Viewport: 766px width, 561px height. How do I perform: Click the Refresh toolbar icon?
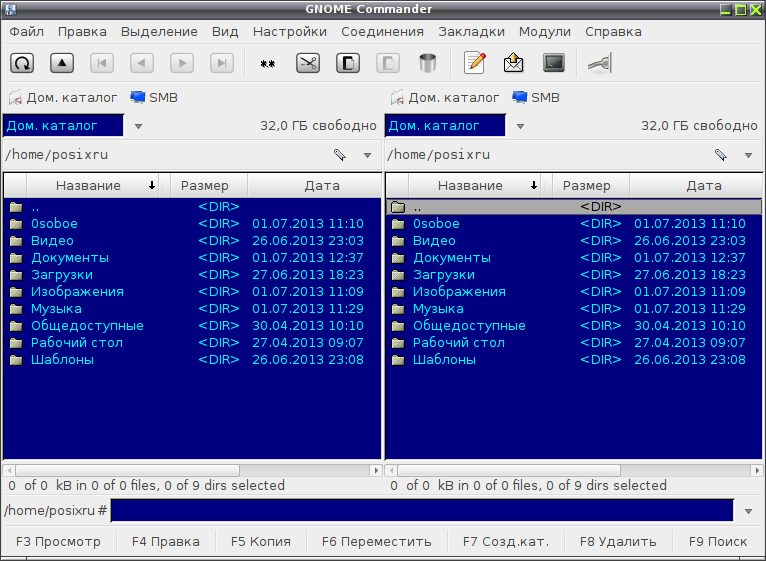22,63
